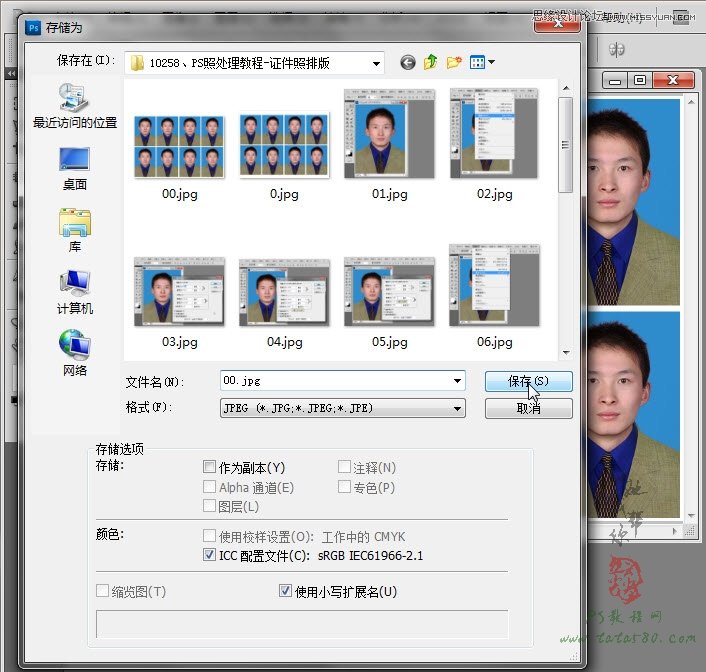Expand the file name dropdown arrow

pos(457,381)
